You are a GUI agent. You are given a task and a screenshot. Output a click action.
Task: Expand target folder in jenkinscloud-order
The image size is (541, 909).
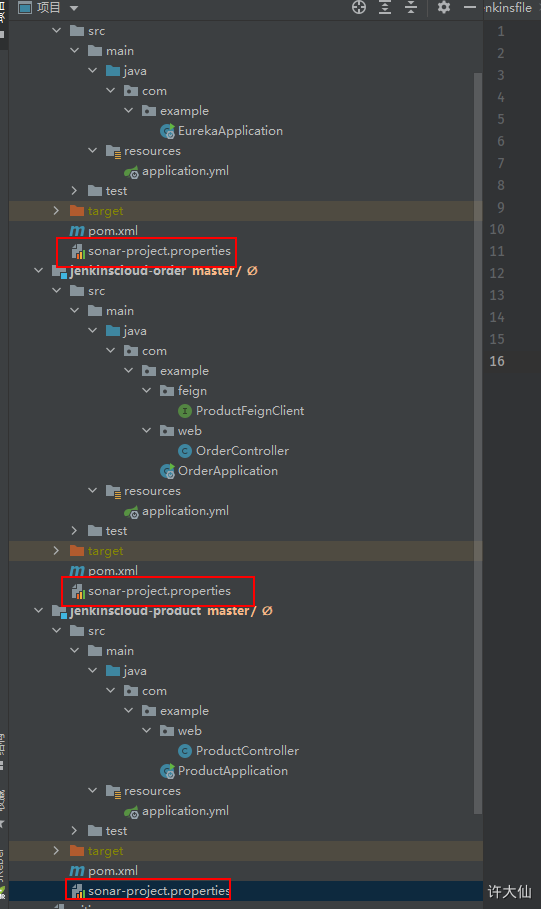pos(56,551)
